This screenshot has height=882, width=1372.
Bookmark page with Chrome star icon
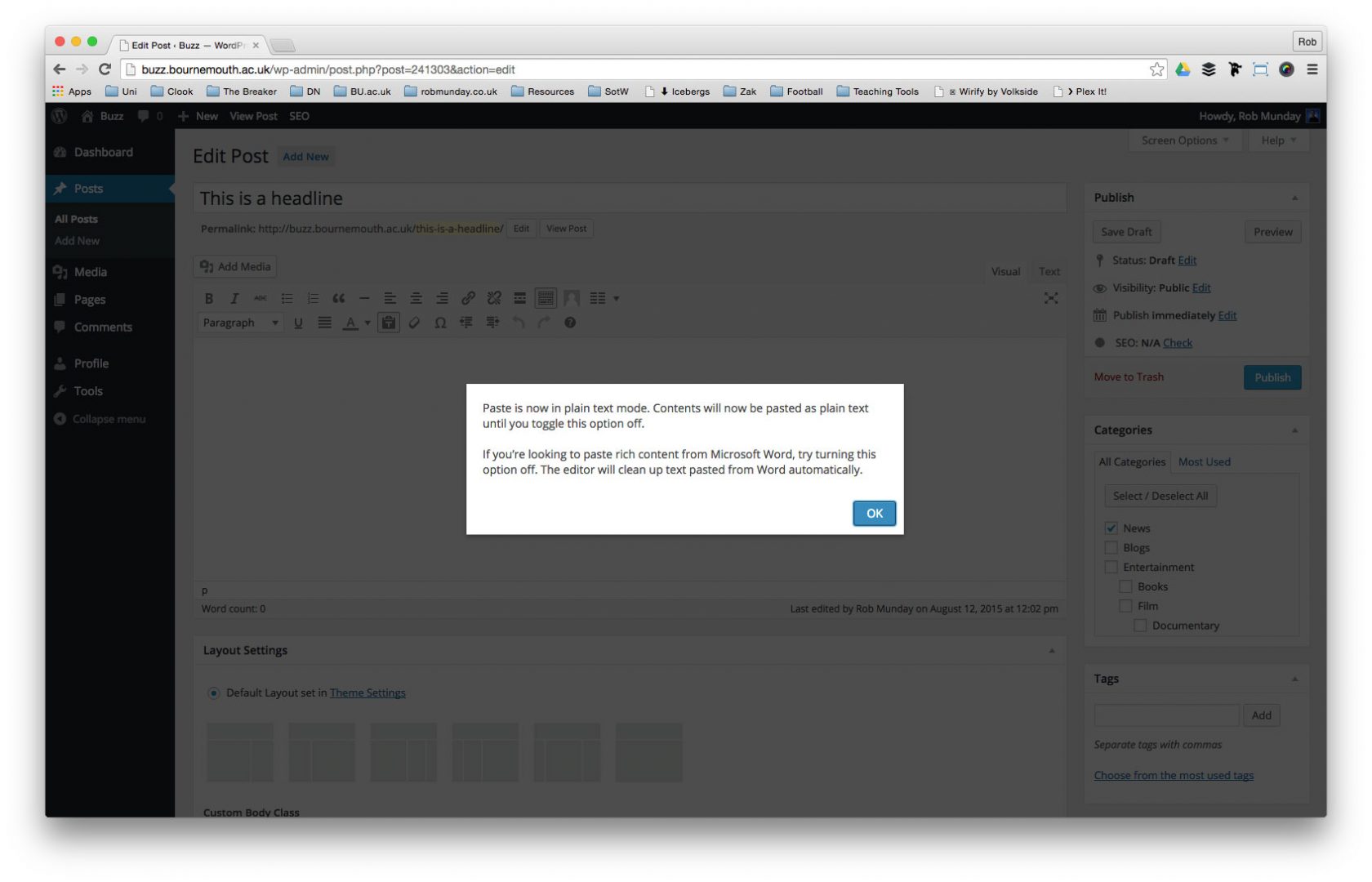[x=1156, y=69]
